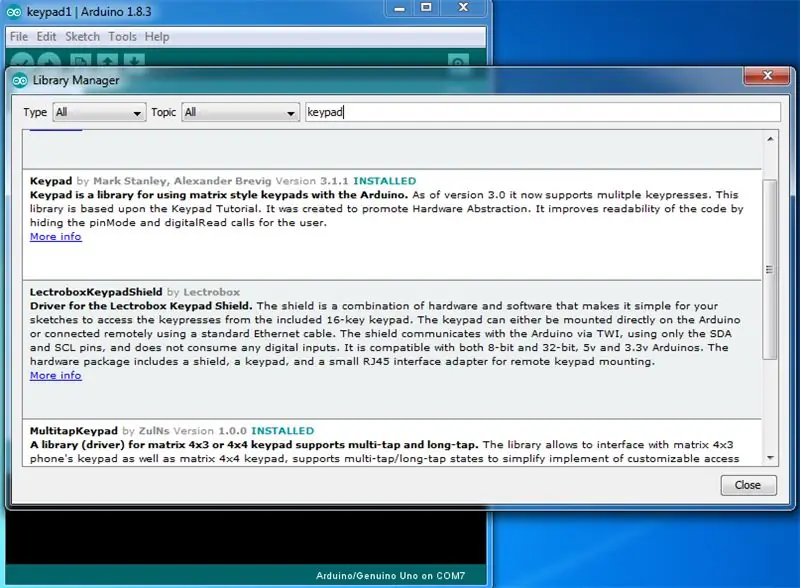Maximize the keypad1 Arduino window
Image resolution: width=800 pixels, height=588 pixels.
pos(426,8)
